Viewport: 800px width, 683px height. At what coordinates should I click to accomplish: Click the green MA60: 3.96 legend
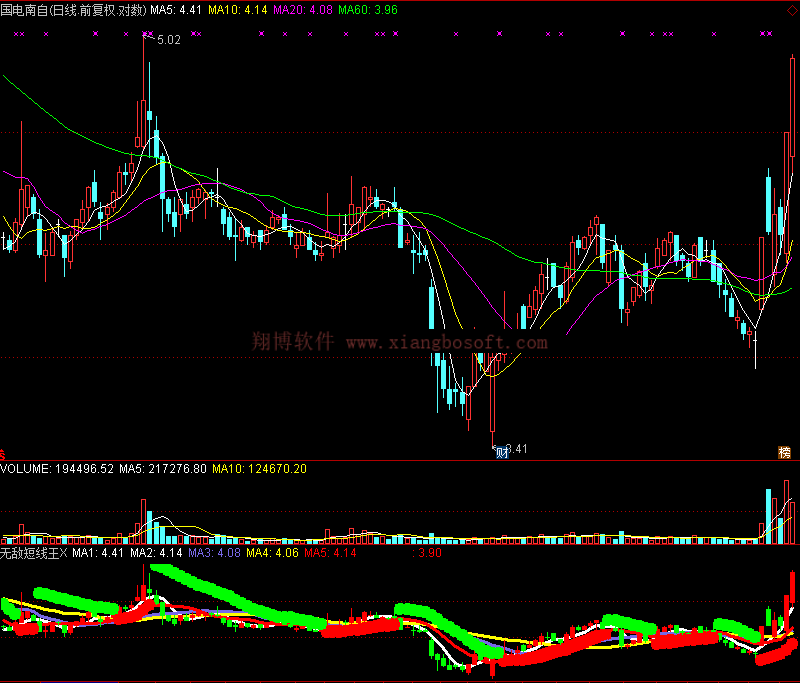point(368,9)
